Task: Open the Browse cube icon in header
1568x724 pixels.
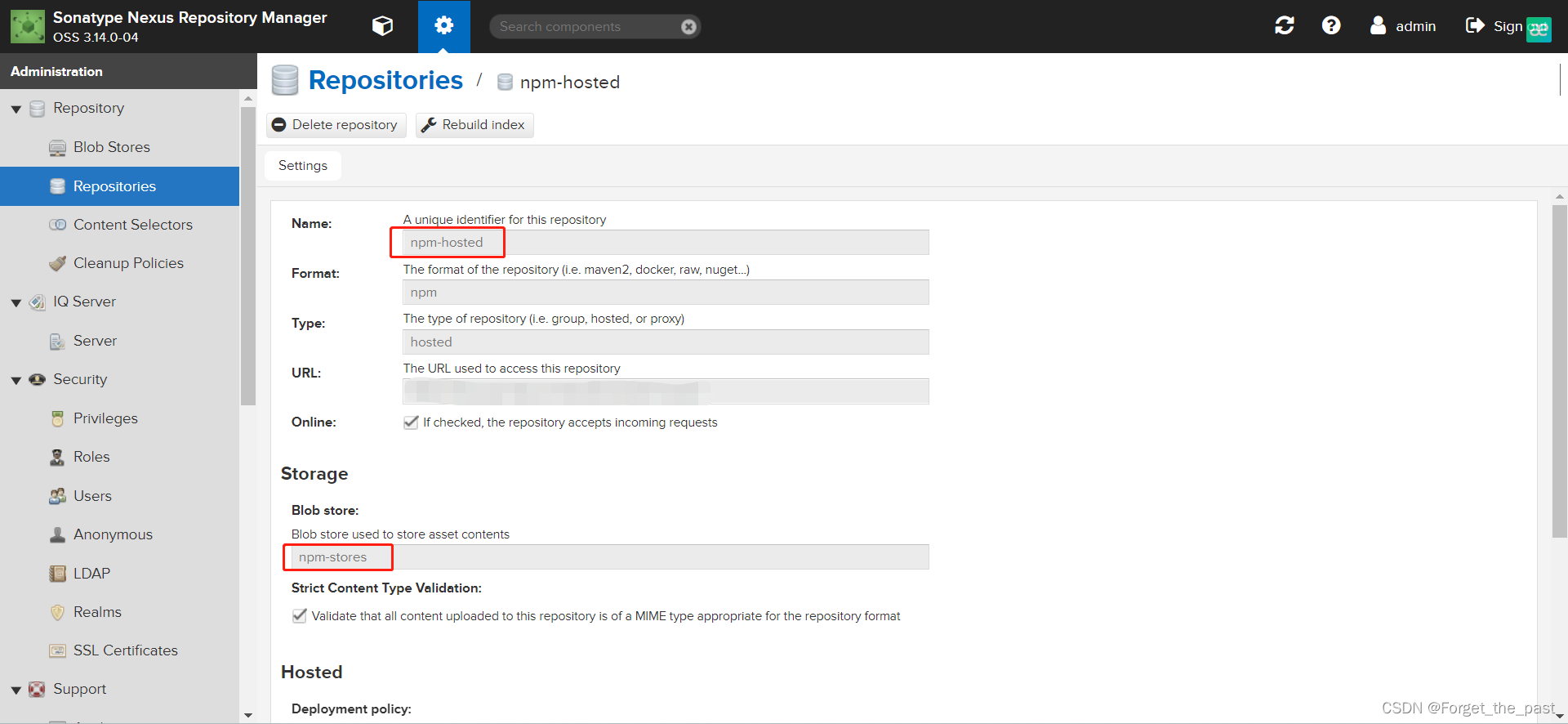Action: (382, 26)
